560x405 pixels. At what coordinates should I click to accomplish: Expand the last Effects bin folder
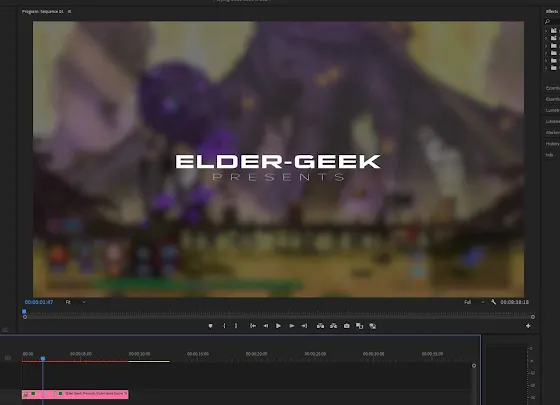(546, 68)
